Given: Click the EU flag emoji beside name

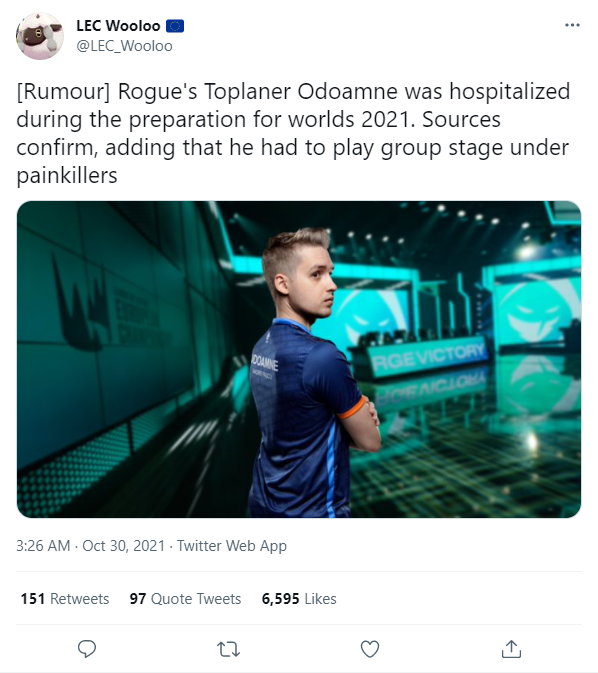Looking at the screenshot, I should pyautogui.click(x=175, y=26).
